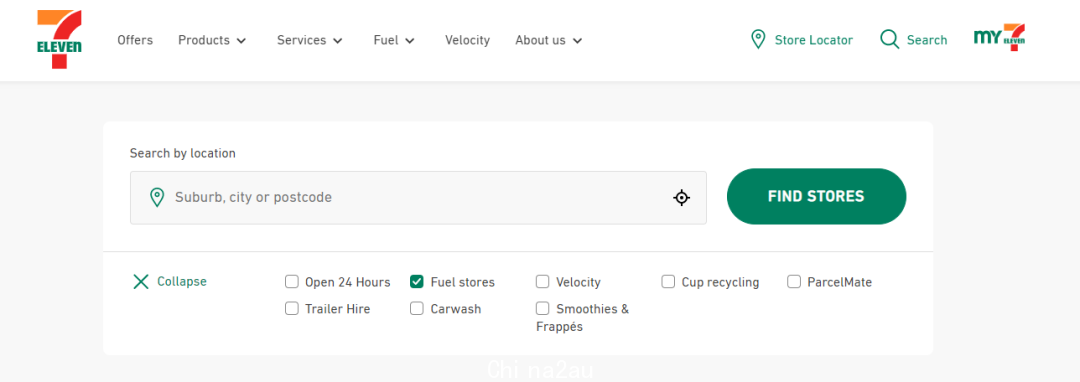This screenshot has width=1080, height=382.
Task: Enable the Open 24 Hours checkbox
Action: coord(292,282)
